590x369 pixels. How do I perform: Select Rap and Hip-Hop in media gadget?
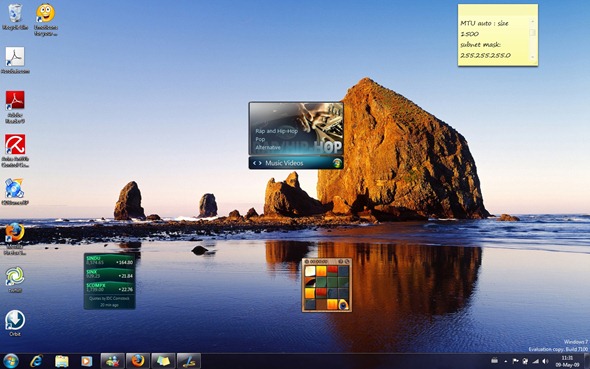(277, 131)
